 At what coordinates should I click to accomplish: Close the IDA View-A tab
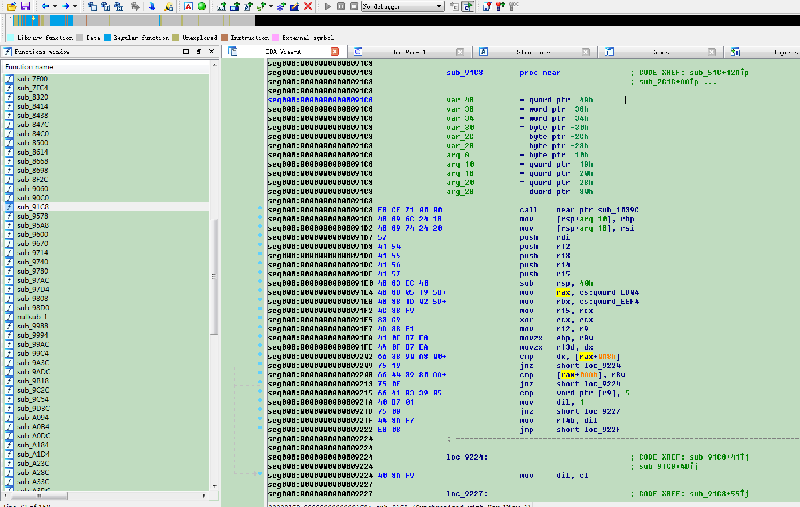click(333, 51)
